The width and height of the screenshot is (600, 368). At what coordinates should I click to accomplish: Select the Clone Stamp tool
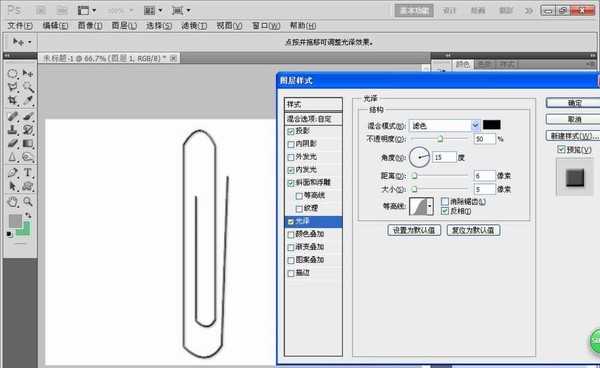[x=13, y=130]
